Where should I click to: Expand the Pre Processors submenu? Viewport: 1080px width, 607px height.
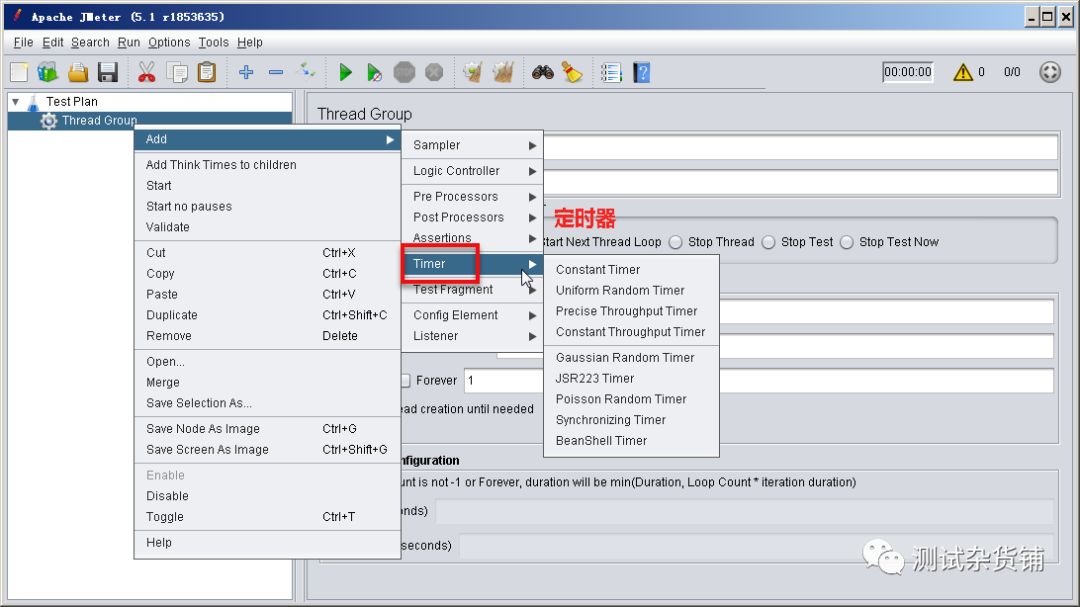pos(472,196)
